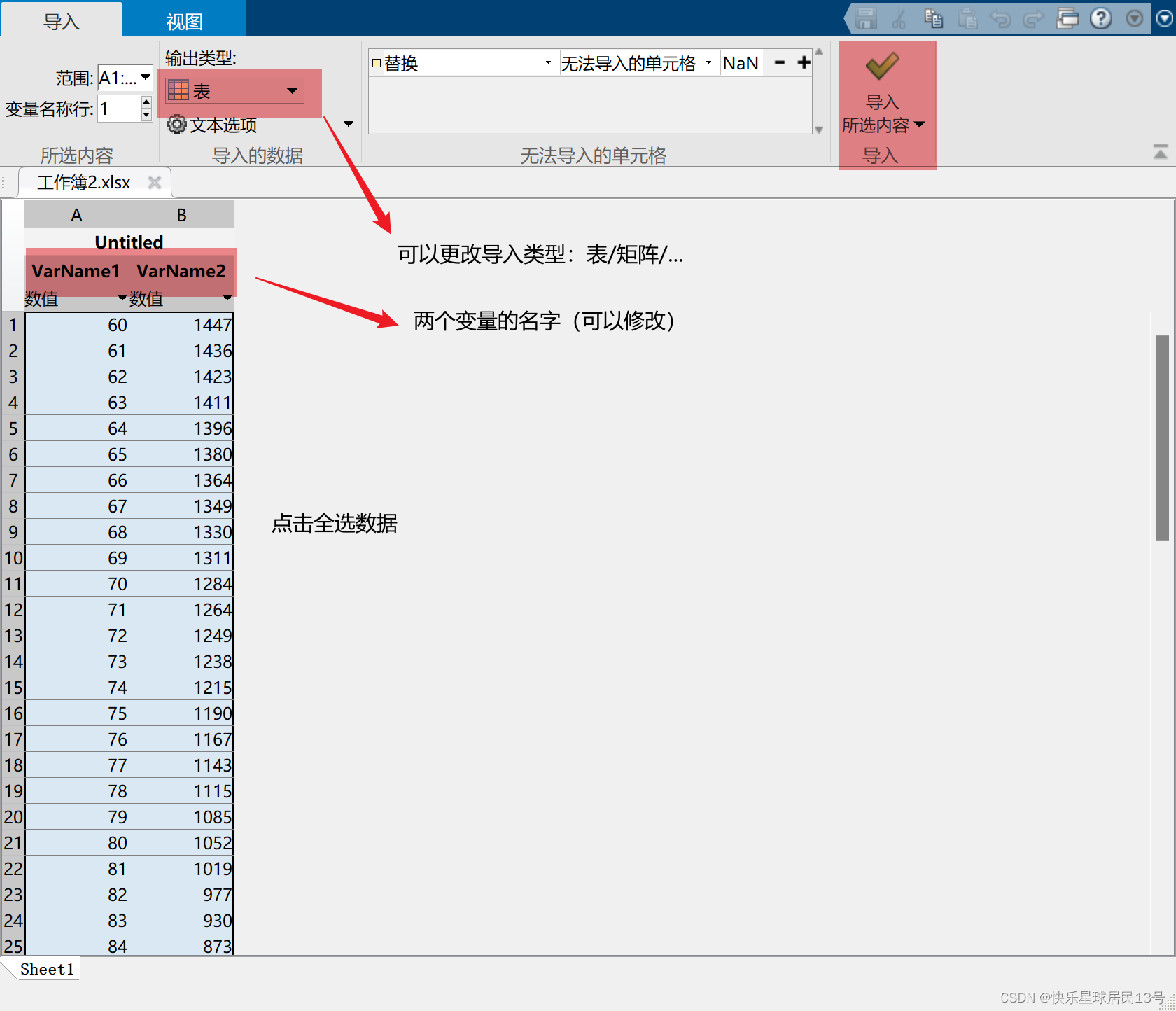Click the NaN replacement value field
The image size is (1176, 1011).
pyautogui.click(x=741, y=63)
